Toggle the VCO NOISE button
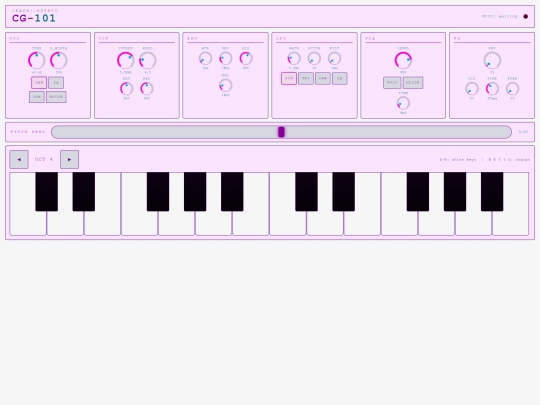Screen dimensions: 540x405 pos(56,97)
